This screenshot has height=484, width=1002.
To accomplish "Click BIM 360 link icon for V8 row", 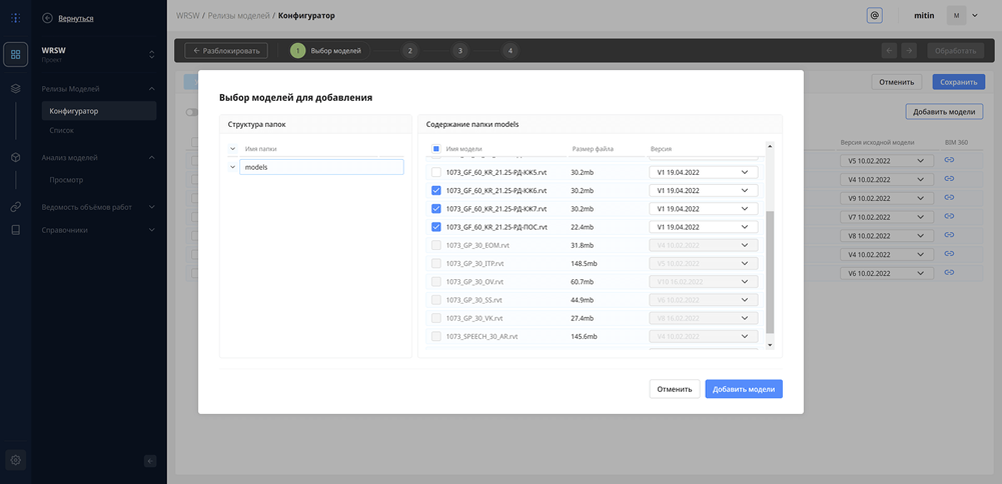I will pos(949,235).
